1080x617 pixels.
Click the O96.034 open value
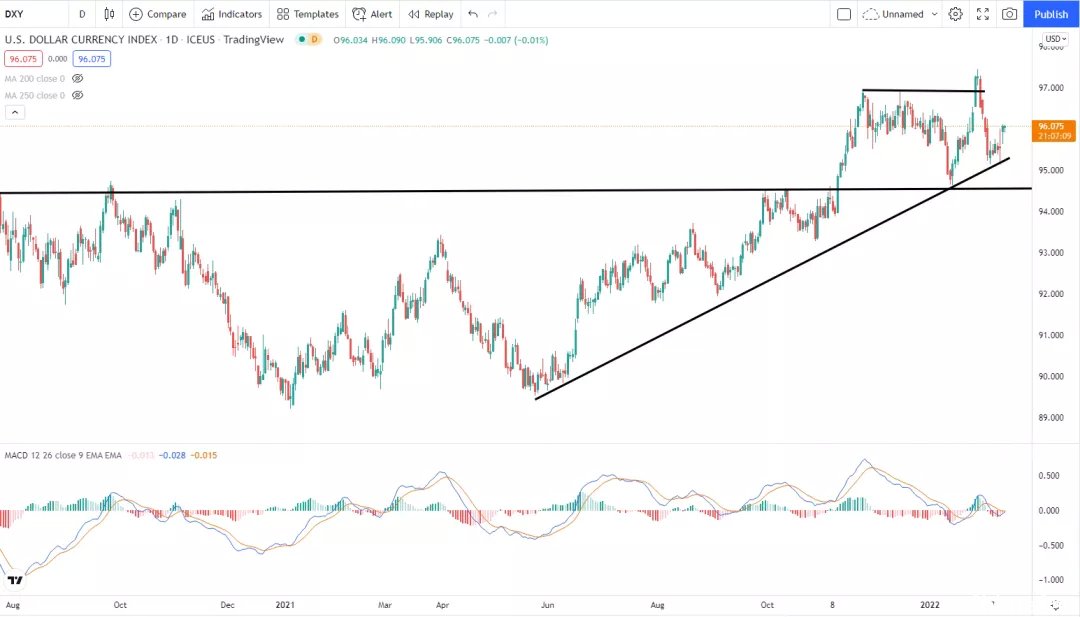point(351,40)
